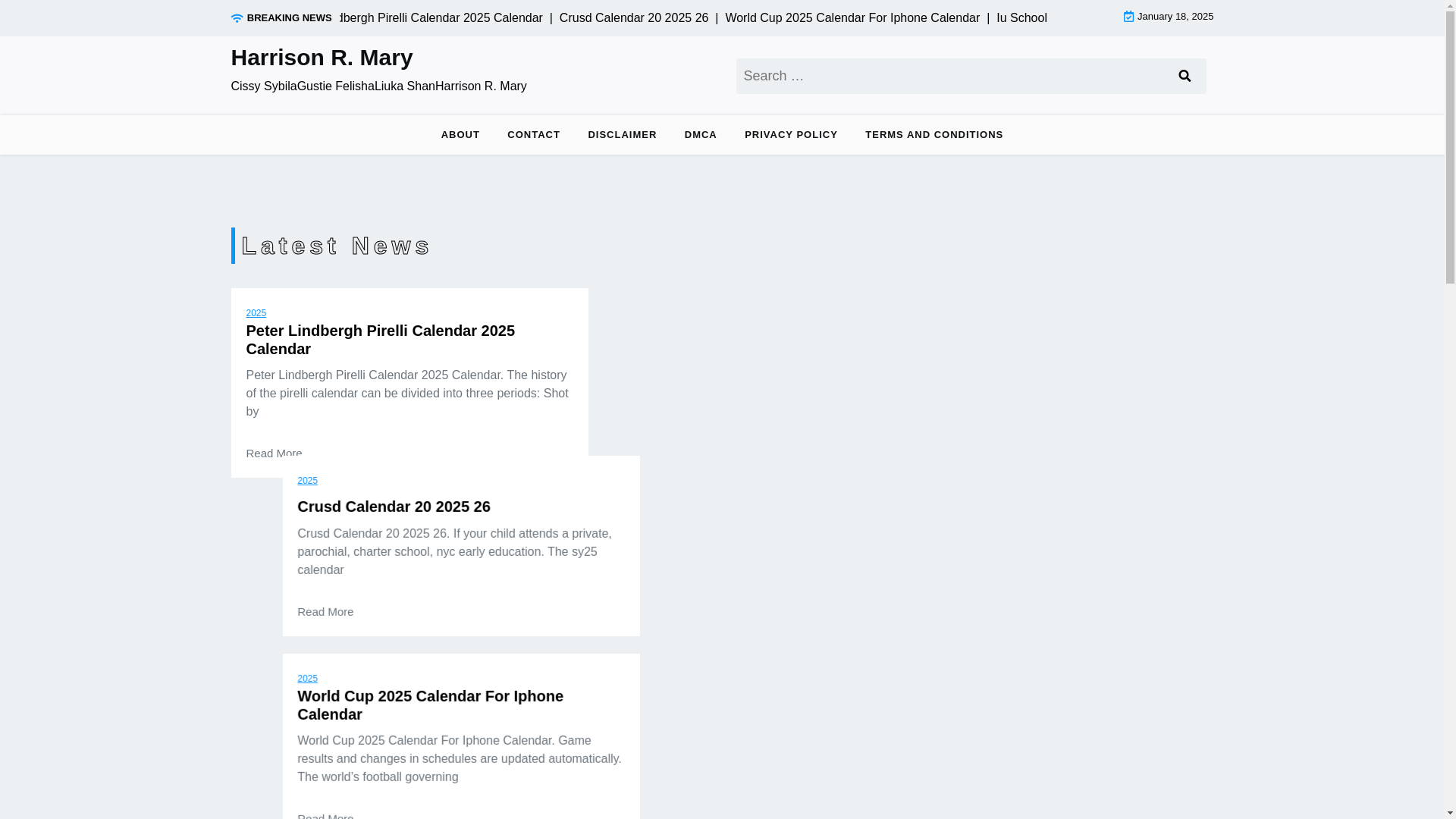Click the calendar icon beside the date
This screenshot has height=819, width=1456.
coord(1128,17)
